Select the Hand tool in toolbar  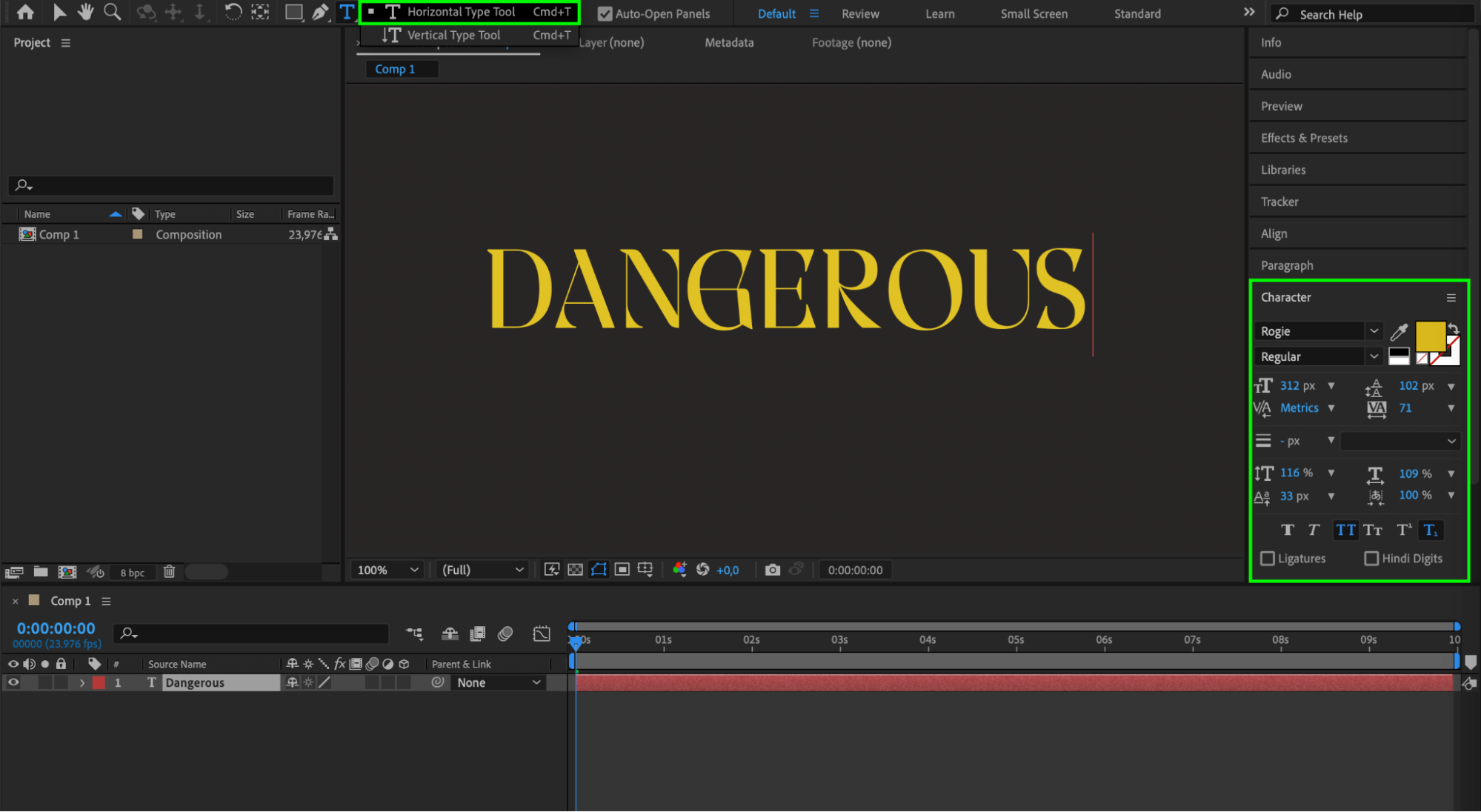(86, 12)
